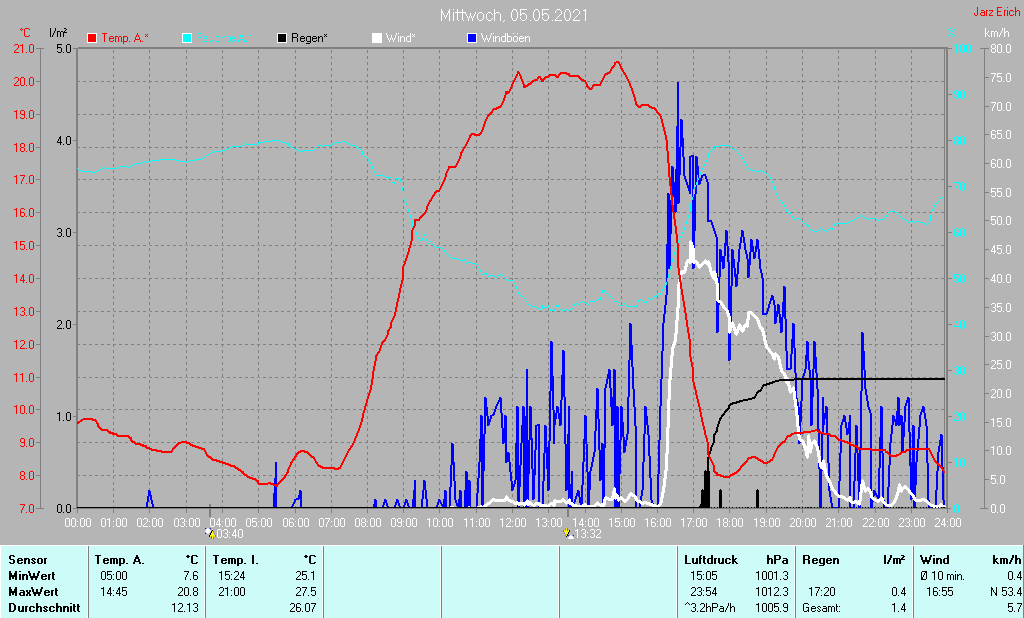
Task: Click the average wind value '5.7'
Action: coord(1014,608)
